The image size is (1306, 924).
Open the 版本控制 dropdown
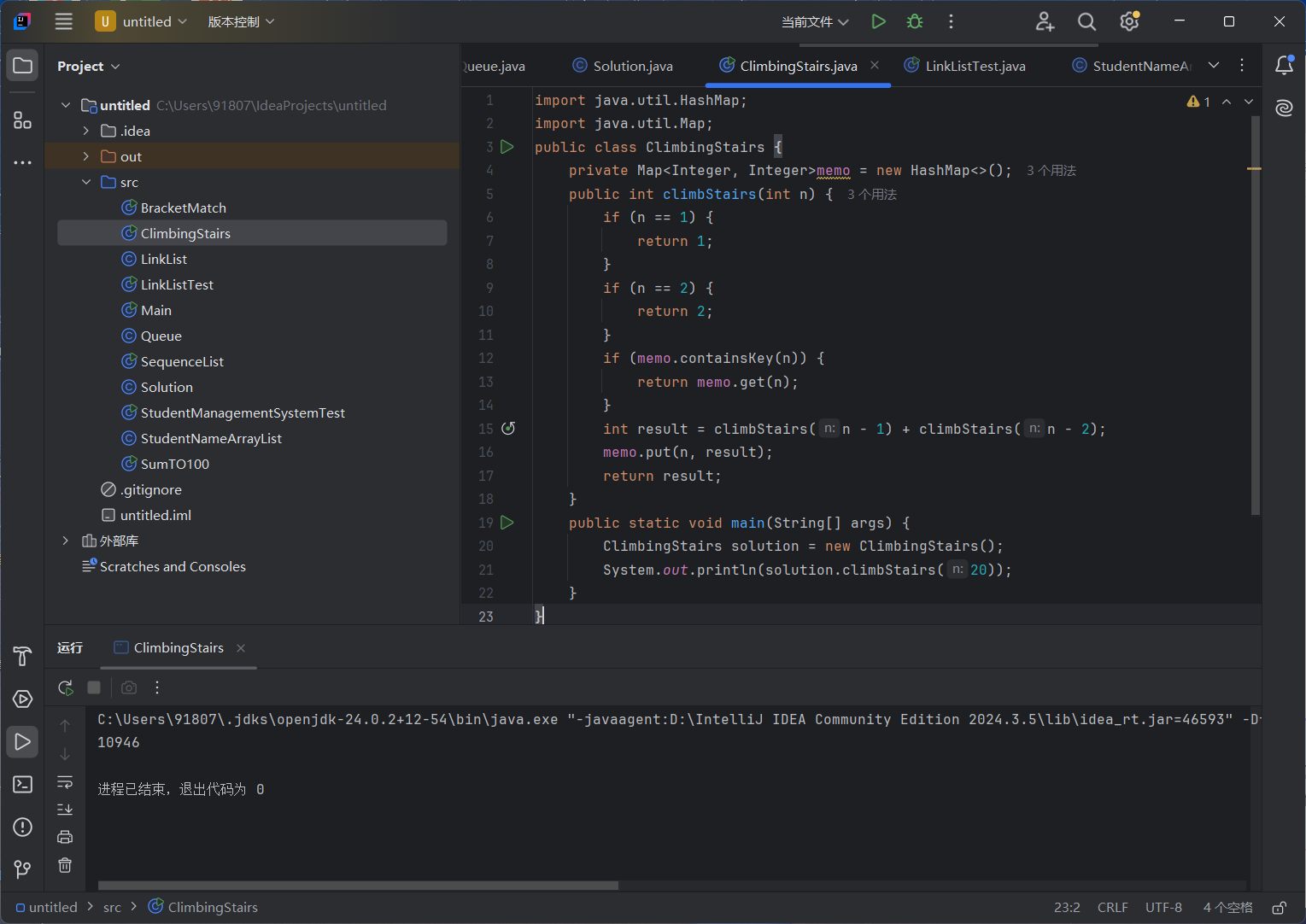241,21
